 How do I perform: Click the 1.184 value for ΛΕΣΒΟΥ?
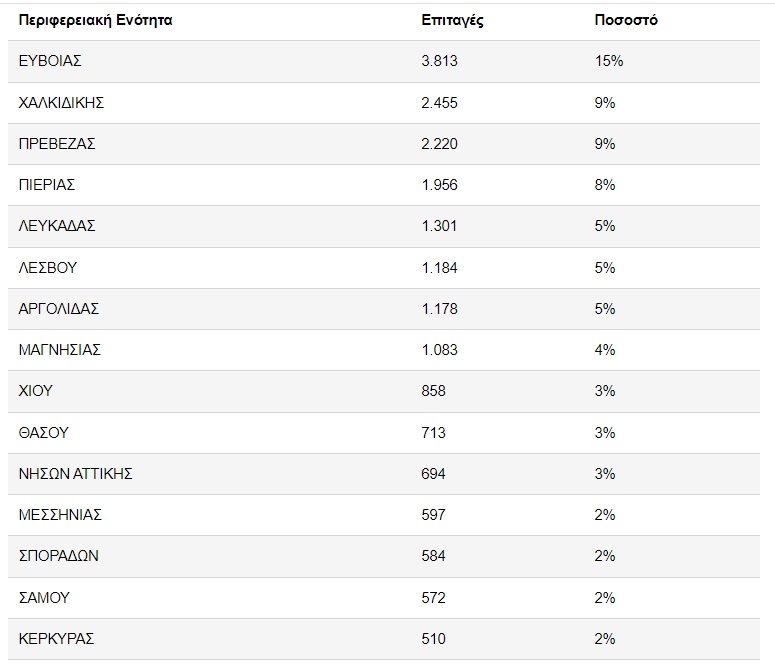pyautogui.click(x=440, y=267)
